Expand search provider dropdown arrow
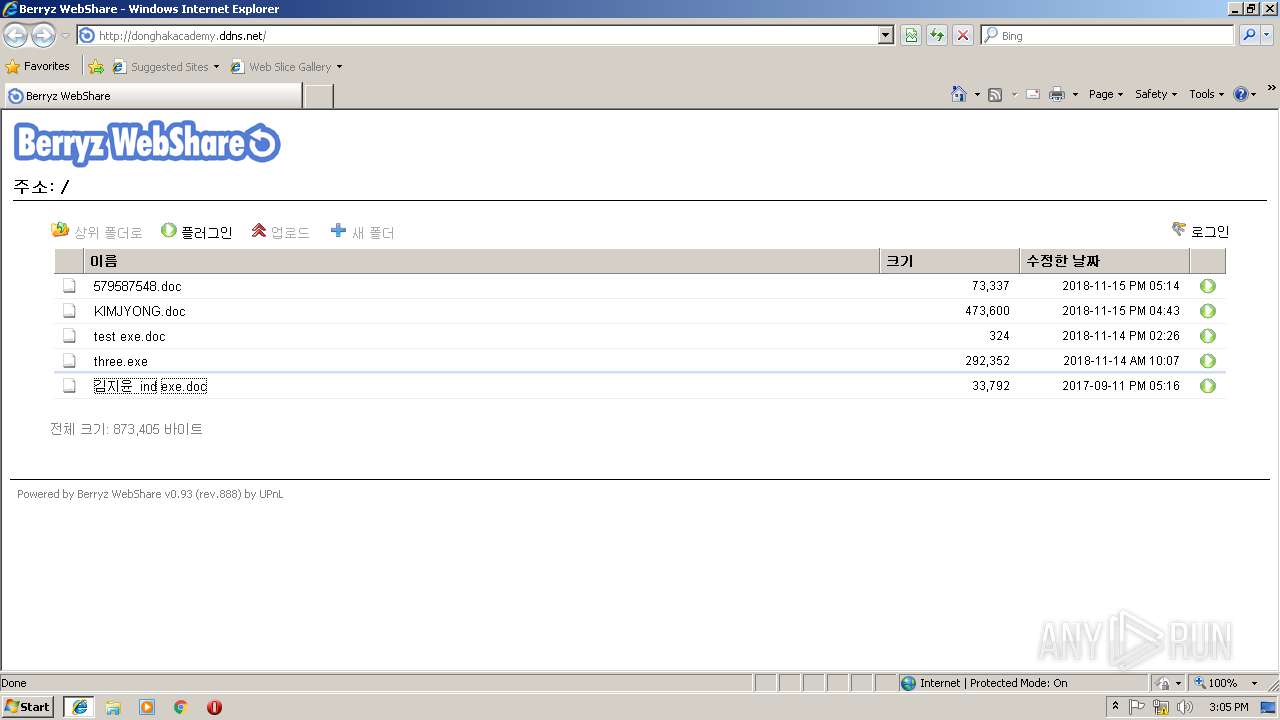Image resolution: width=1280 pixels, height=720 pixels. tap(1268, 35)
